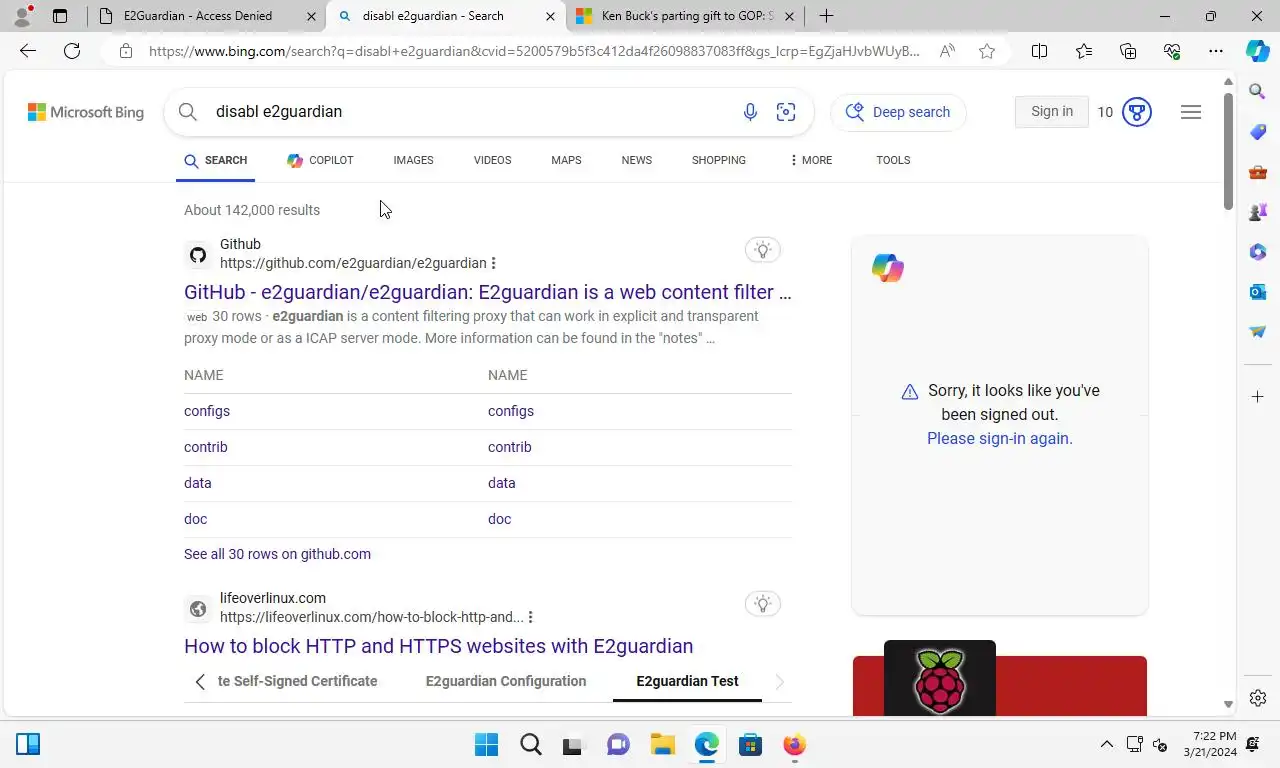
Task: Open Browser essentials heart icon
Action: point(1172,51)
